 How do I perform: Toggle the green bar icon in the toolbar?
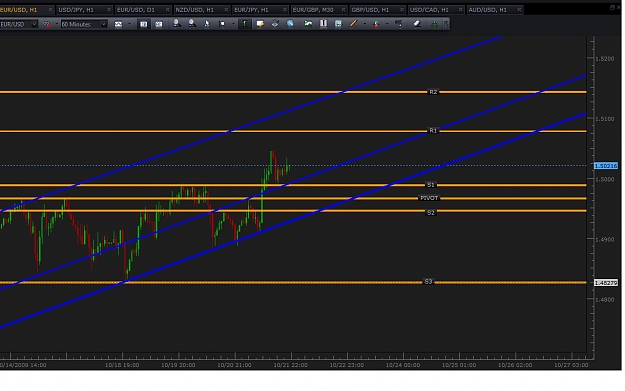click(245, 24)
